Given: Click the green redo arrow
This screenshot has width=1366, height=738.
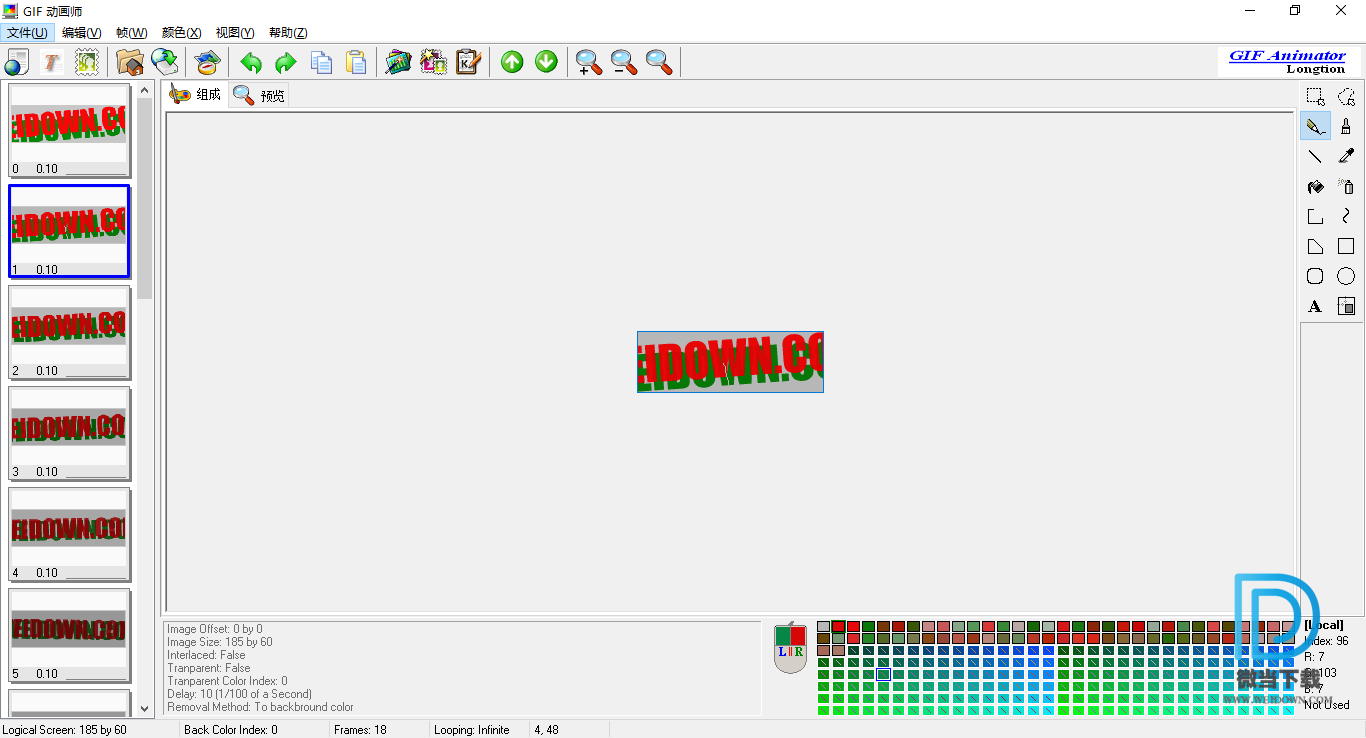Looking at the screenshot, I should click(286, 63).
